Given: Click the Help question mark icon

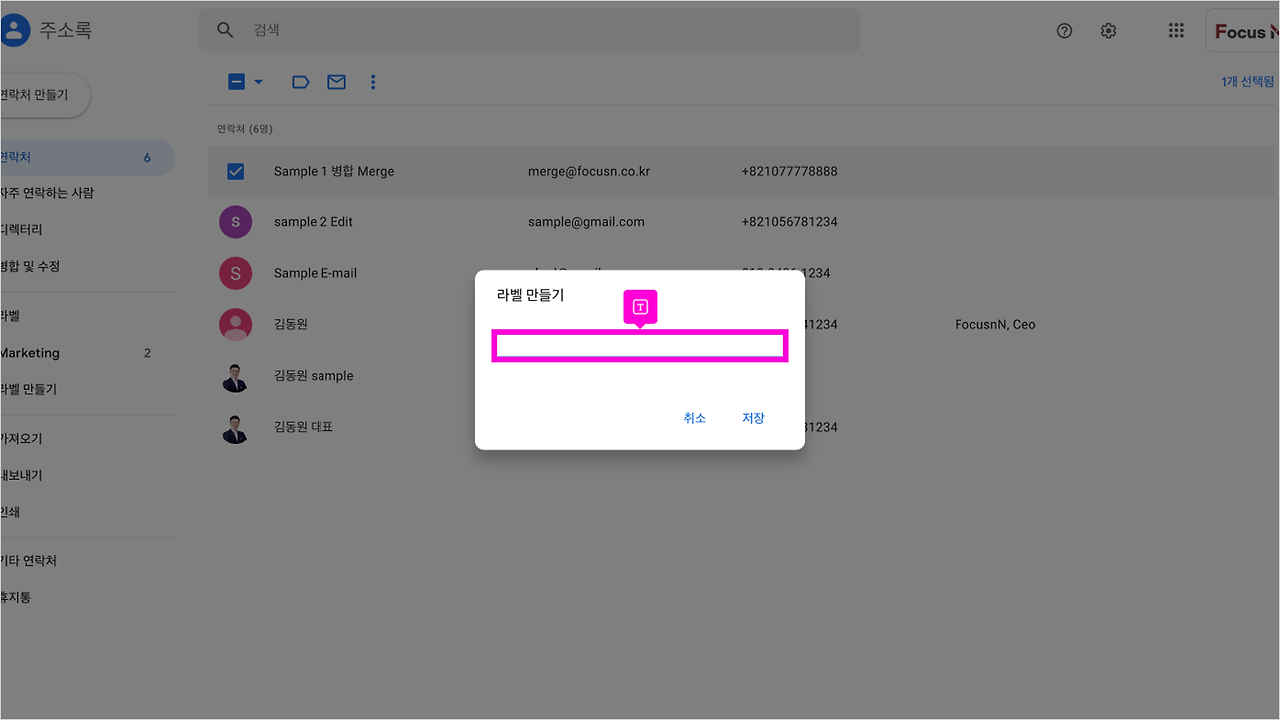Looking at the screenshot, I should coord(1064,30).
